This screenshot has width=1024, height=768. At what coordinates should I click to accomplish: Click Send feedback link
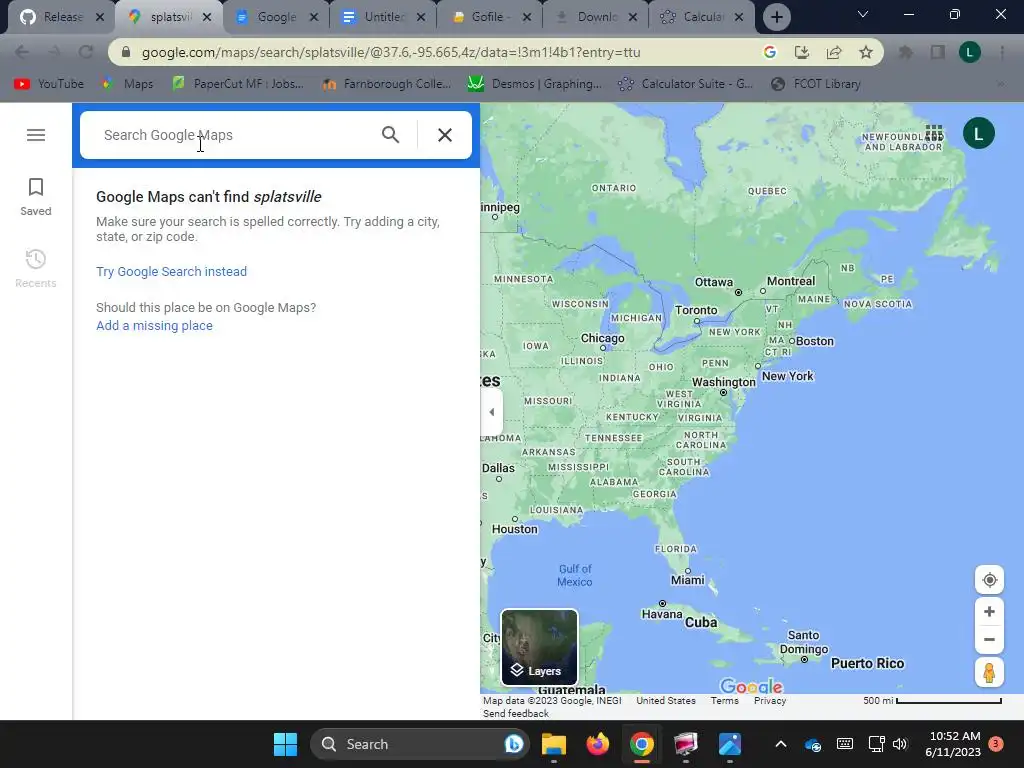click(x=516, y=714)
